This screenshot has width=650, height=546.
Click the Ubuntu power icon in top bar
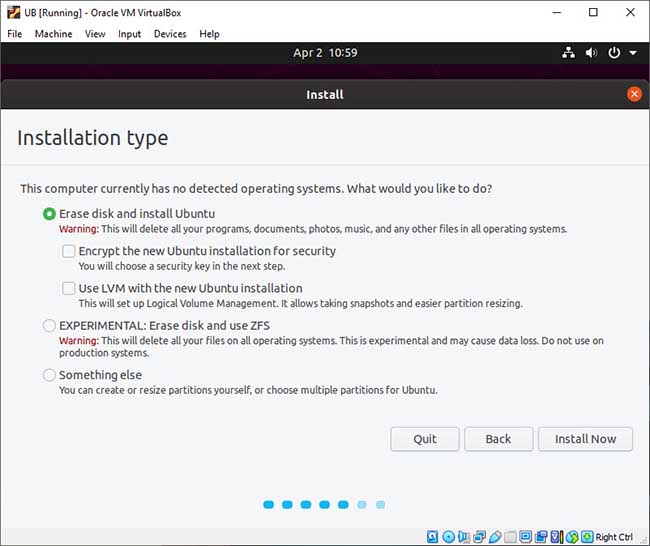coord(614,53)
